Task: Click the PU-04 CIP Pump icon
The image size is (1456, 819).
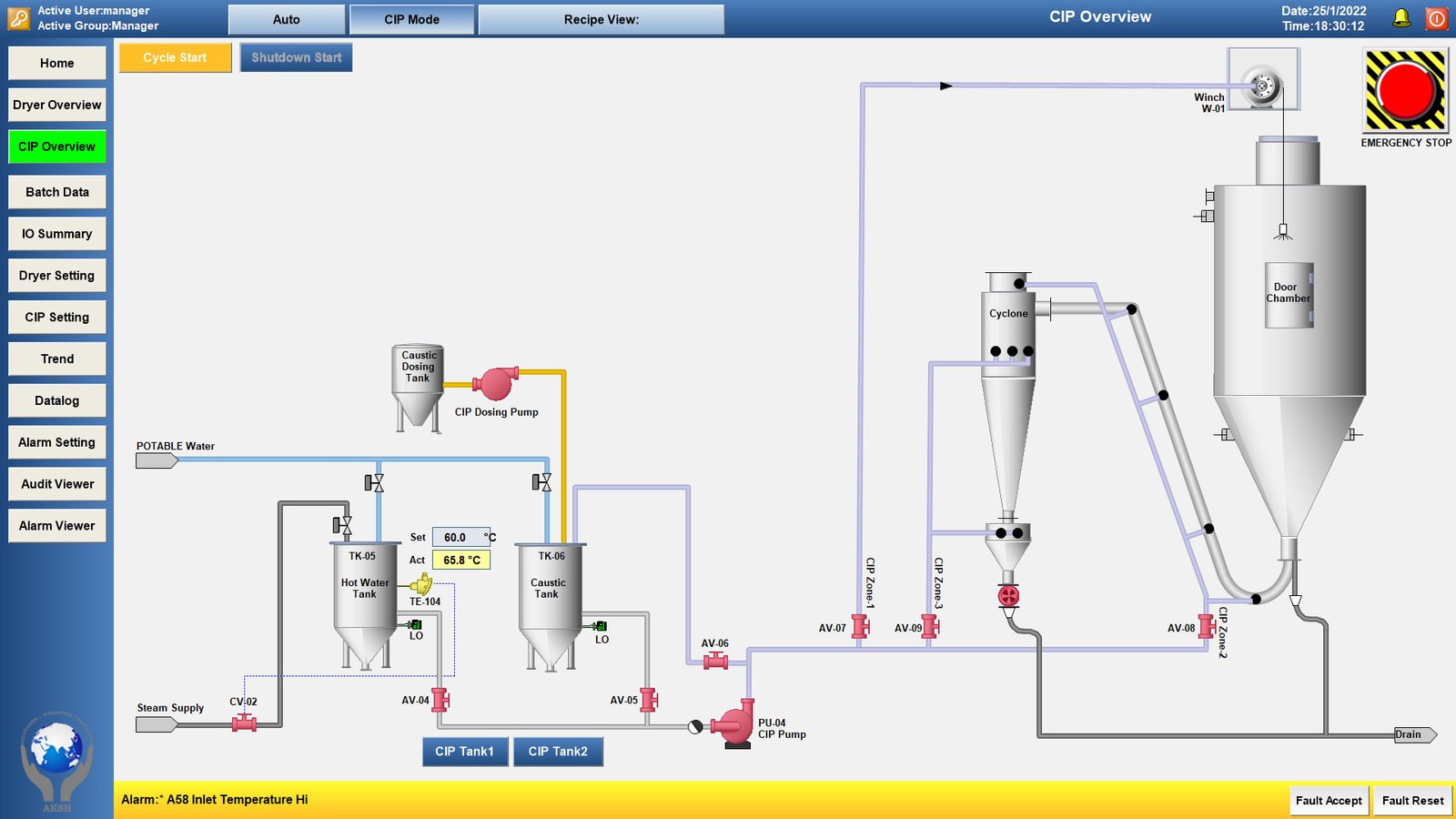Action: (734, 724)
